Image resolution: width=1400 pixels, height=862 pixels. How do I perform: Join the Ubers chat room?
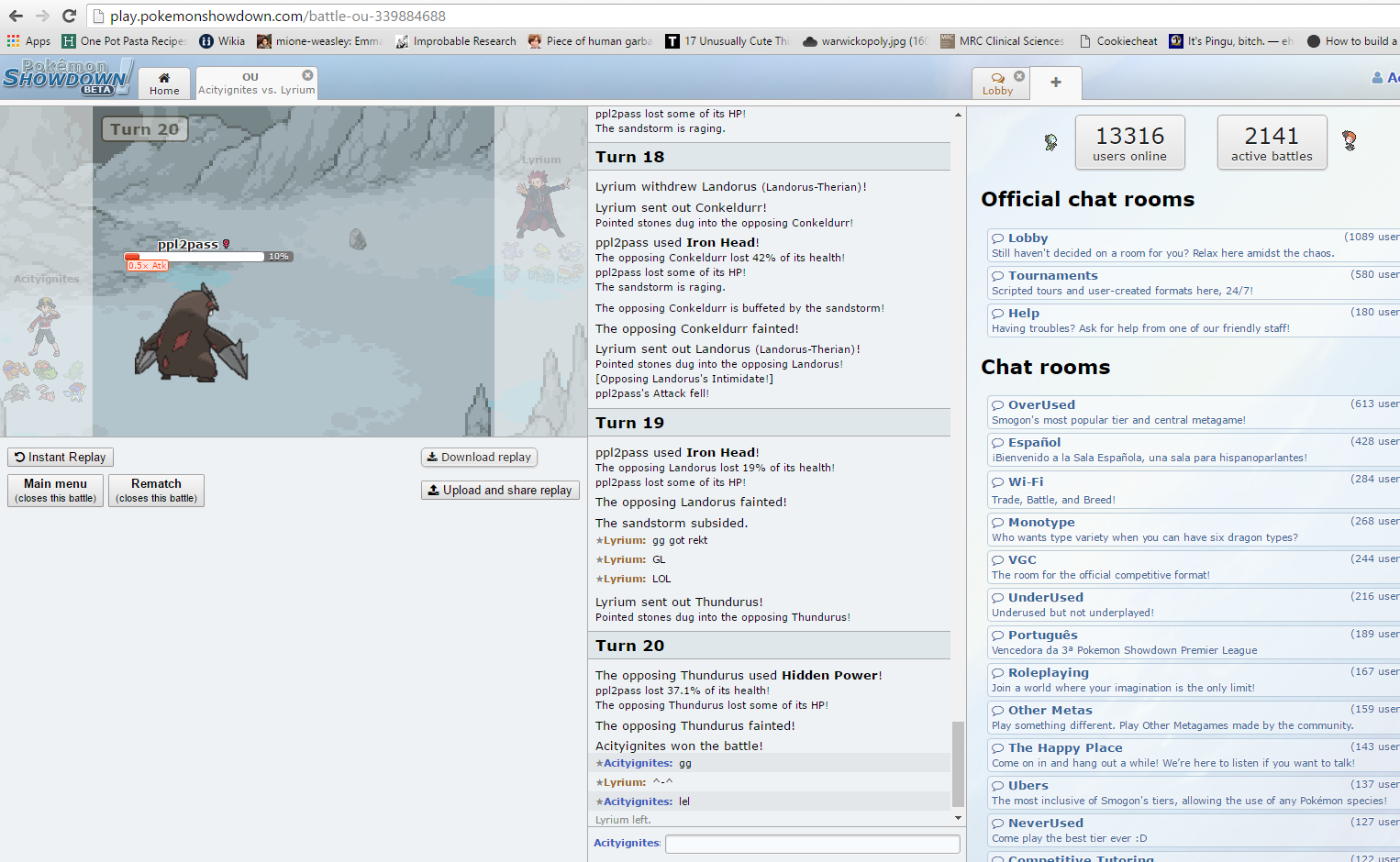pos(1193,792)
